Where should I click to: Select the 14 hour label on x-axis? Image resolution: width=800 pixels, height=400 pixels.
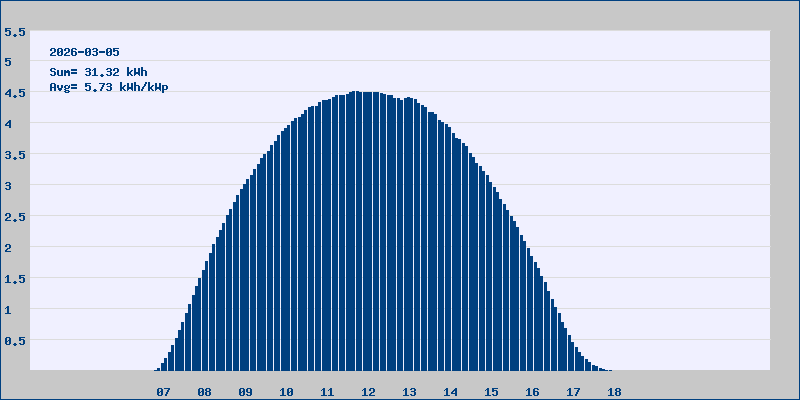(451, 392)
